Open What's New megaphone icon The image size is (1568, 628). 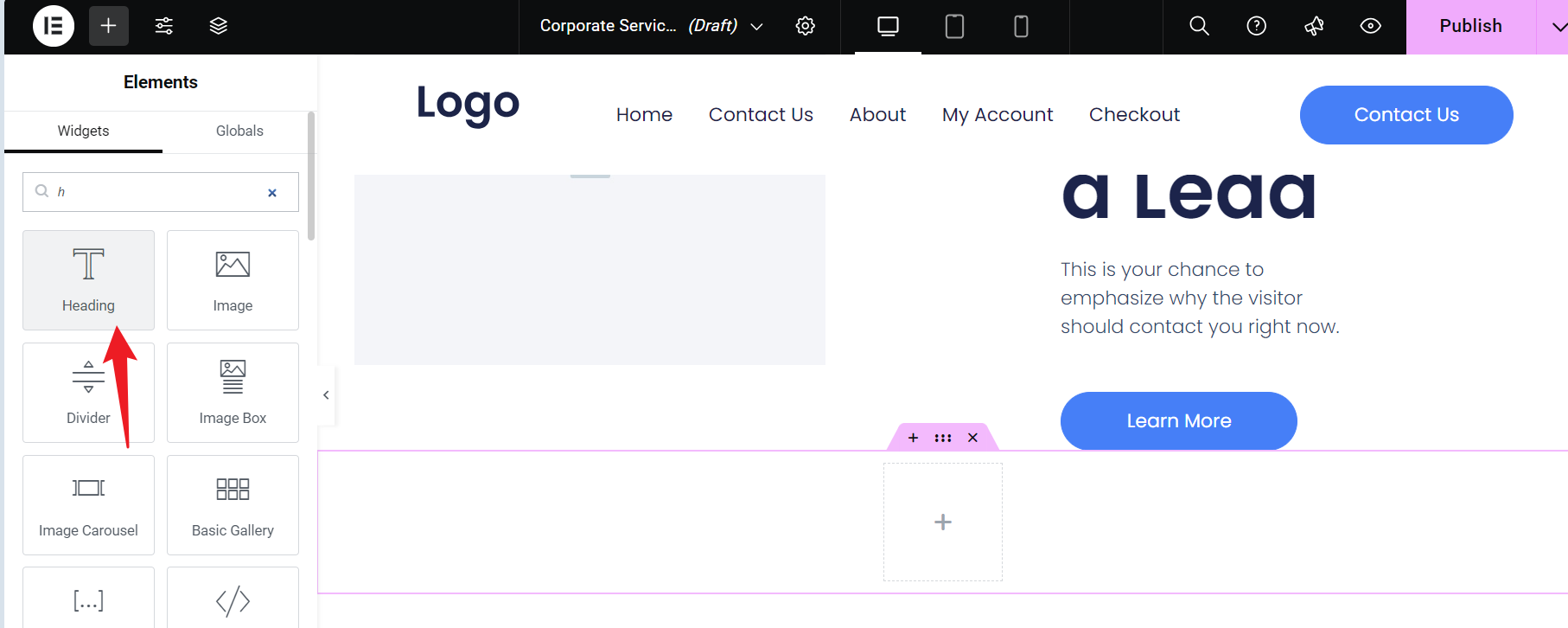[1314, 26]
